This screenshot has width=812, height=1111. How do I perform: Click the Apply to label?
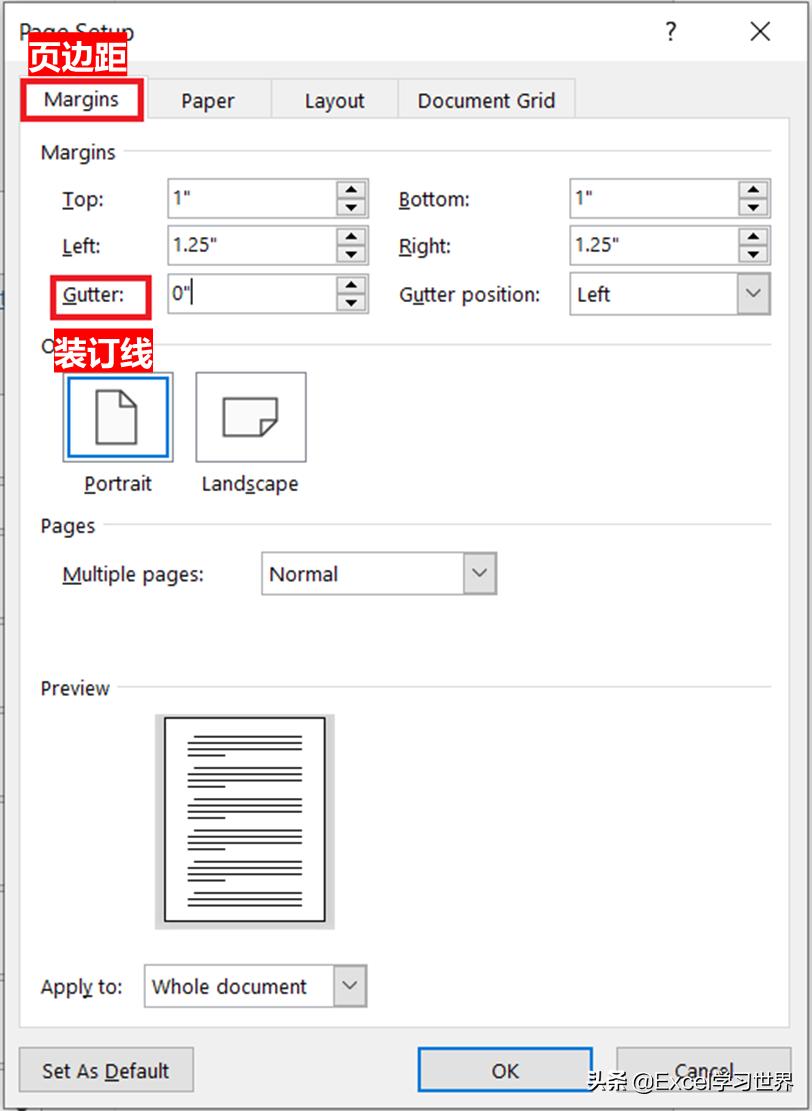coord(81,987)
